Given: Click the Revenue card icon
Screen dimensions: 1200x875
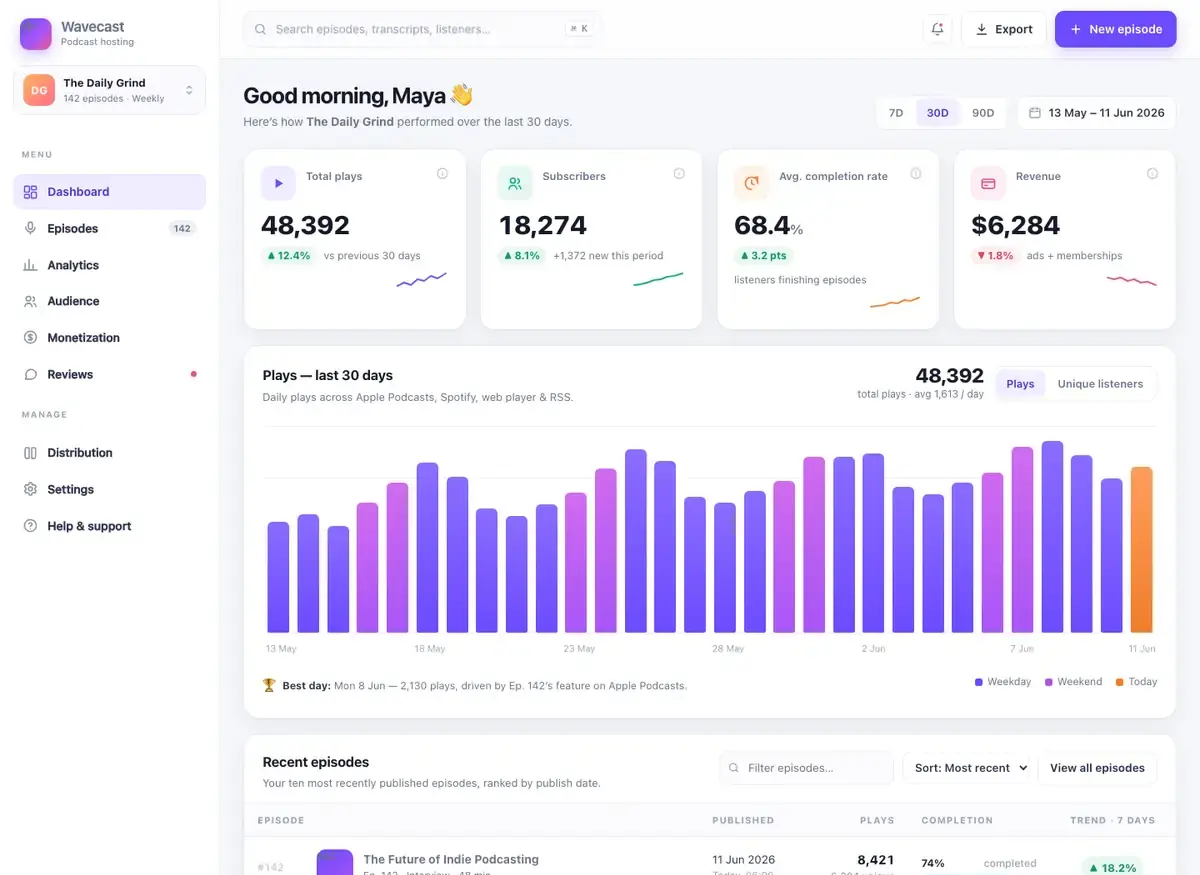Looking at the screenshot, I should tap(988, 183).
